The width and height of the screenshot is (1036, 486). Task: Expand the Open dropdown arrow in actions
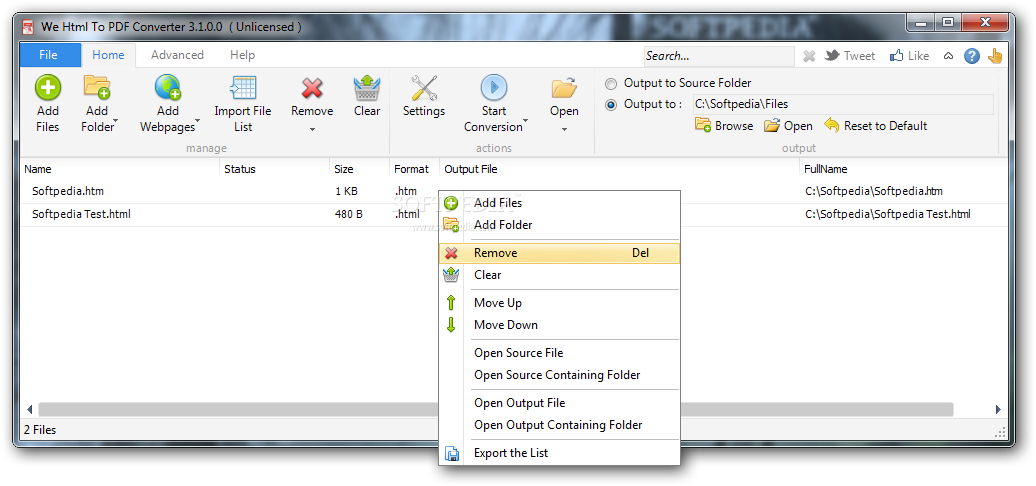pyautogui.click(x=564, y=129)
